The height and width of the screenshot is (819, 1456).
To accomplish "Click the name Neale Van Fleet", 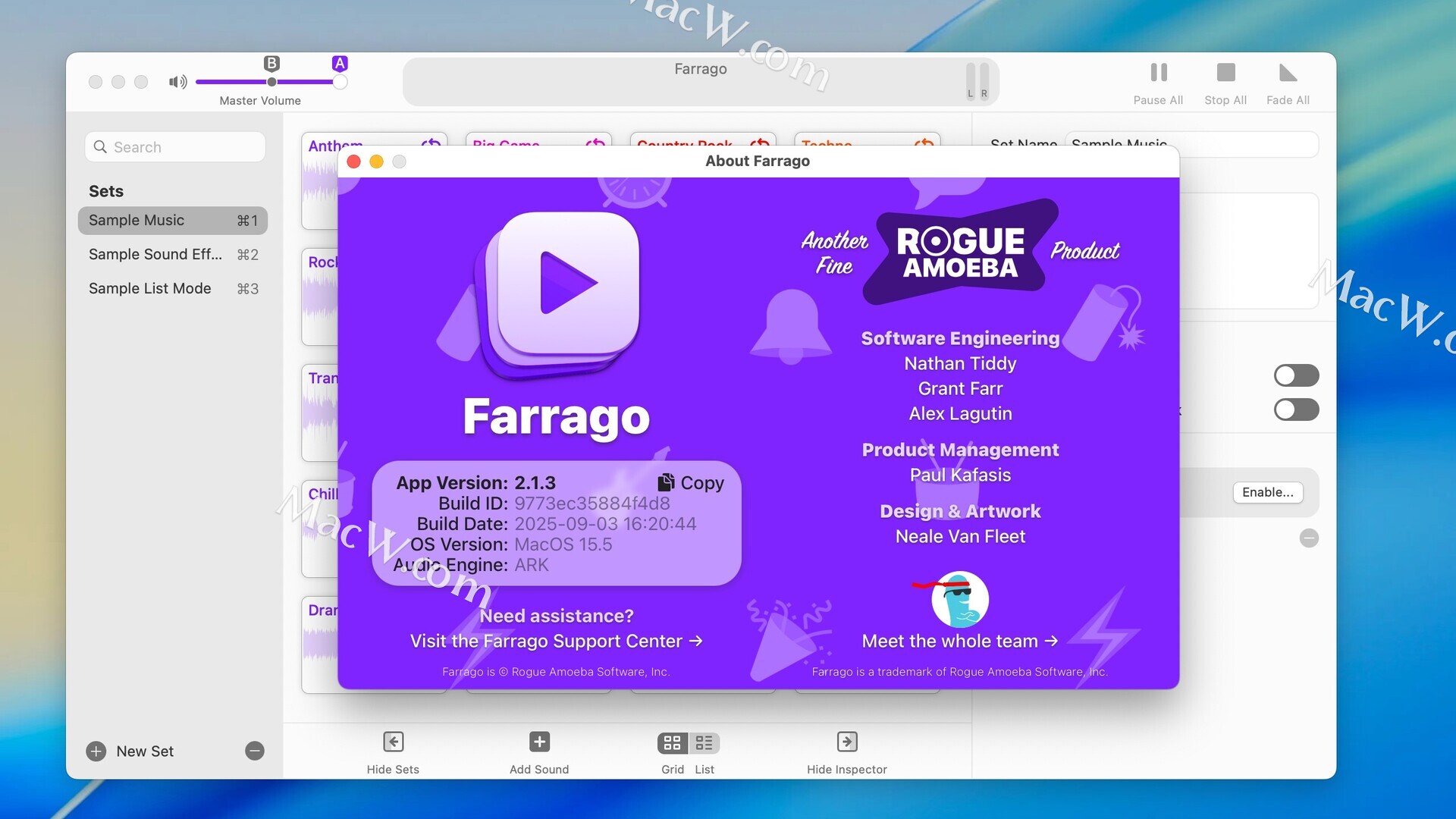I will 960,536.
